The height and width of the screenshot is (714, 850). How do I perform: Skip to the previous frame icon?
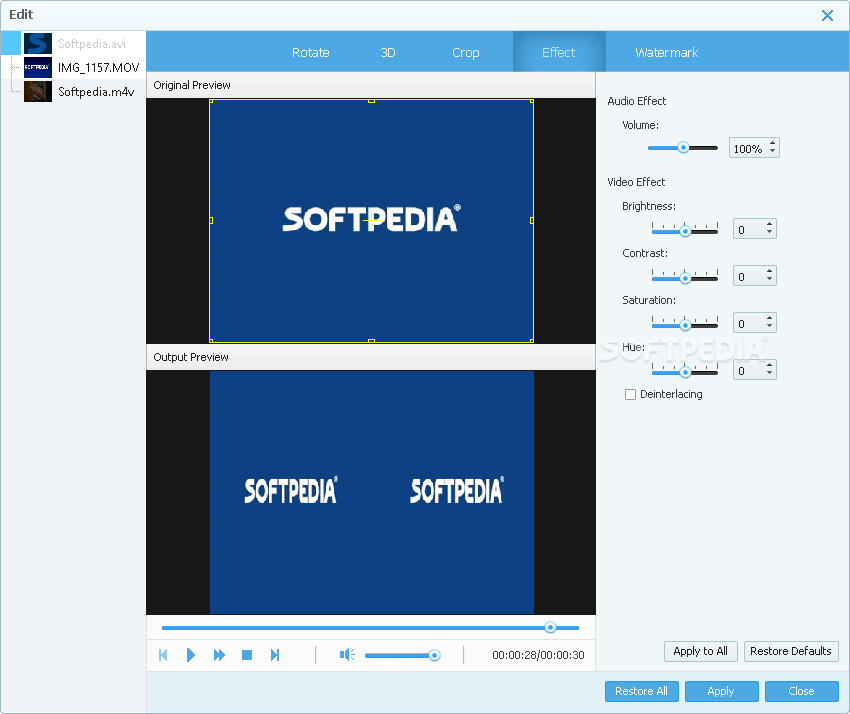pos(163,655)
